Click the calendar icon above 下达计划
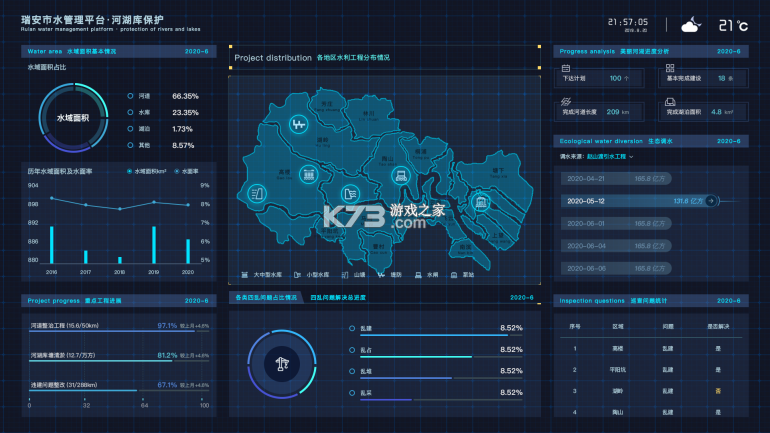The height and width of the screenshot is (433, 770). 566,68
